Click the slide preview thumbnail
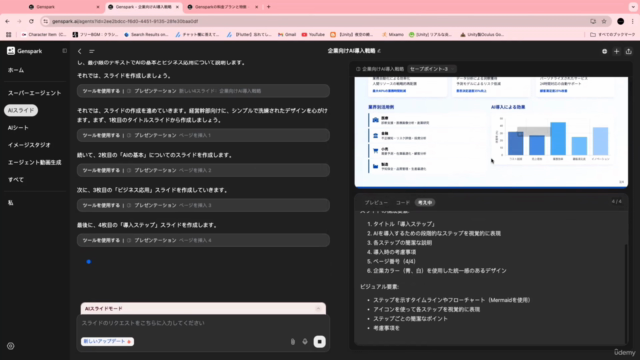640x360 pixels. click(x=491, y=132)
